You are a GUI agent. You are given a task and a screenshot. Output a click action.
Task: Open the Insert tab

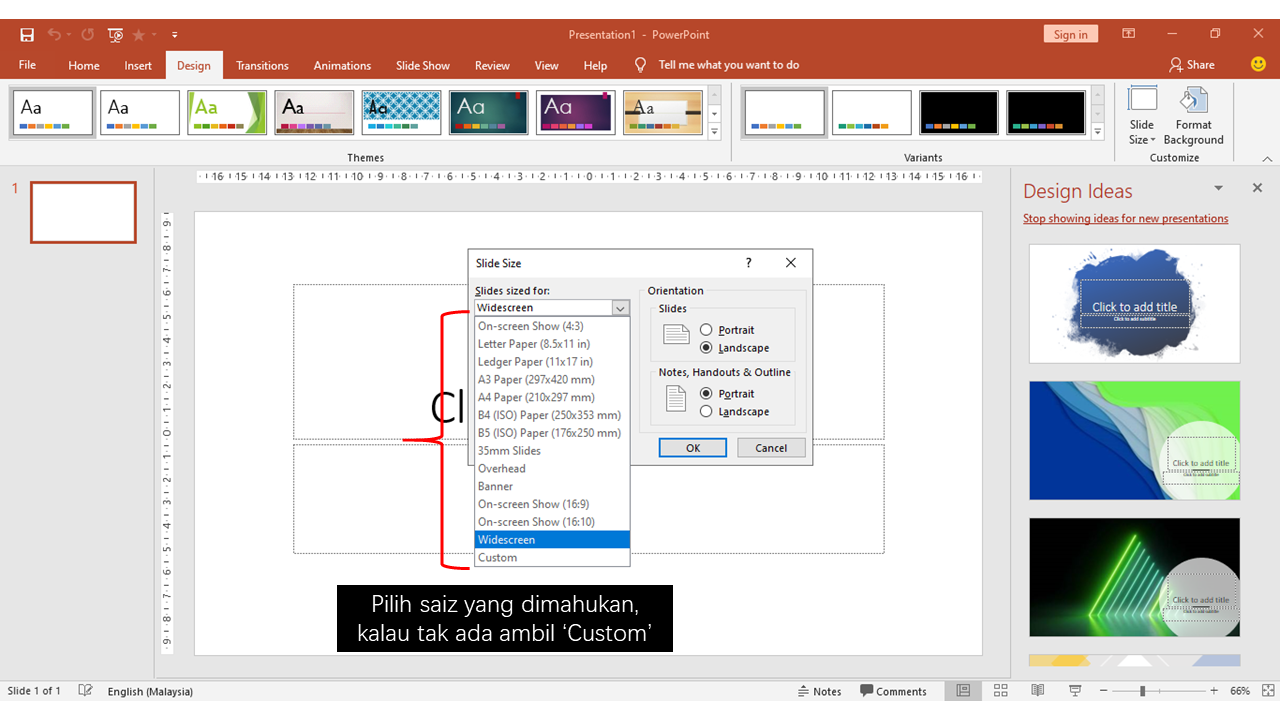pos(138,65)
